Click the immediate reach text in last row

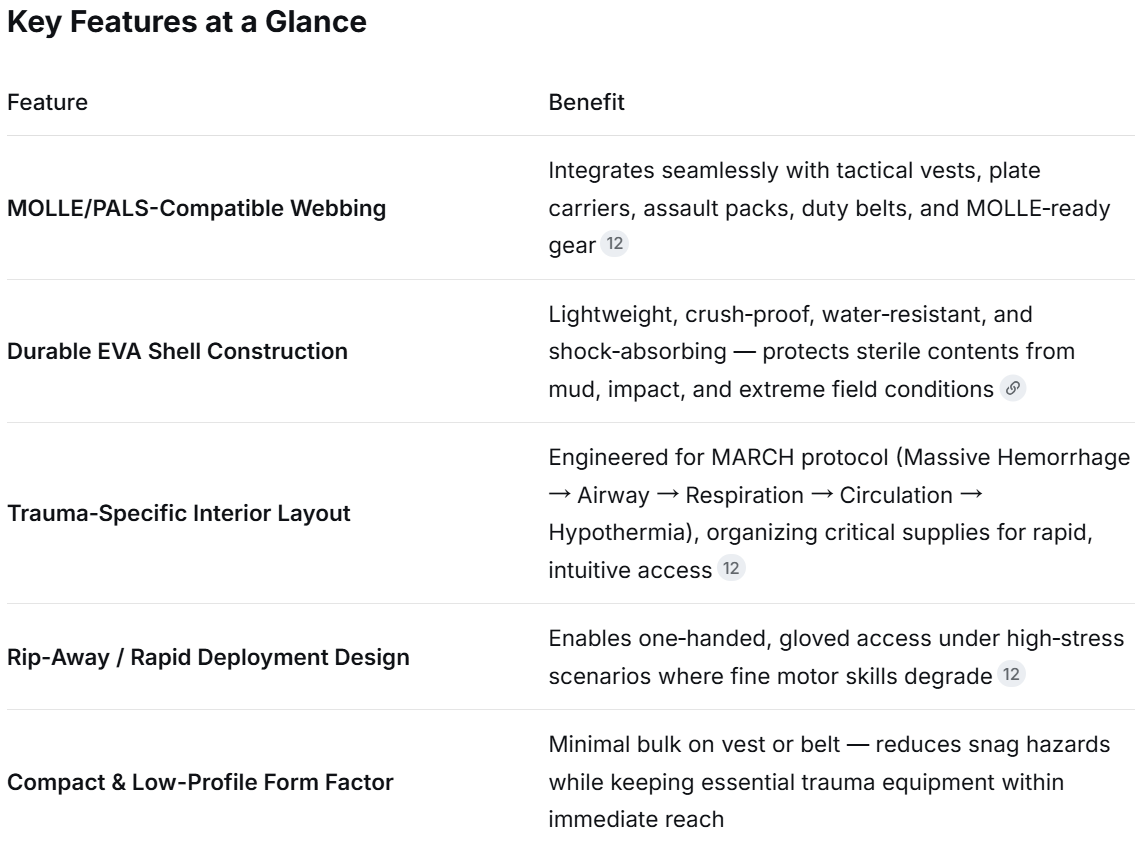[636, 820]
